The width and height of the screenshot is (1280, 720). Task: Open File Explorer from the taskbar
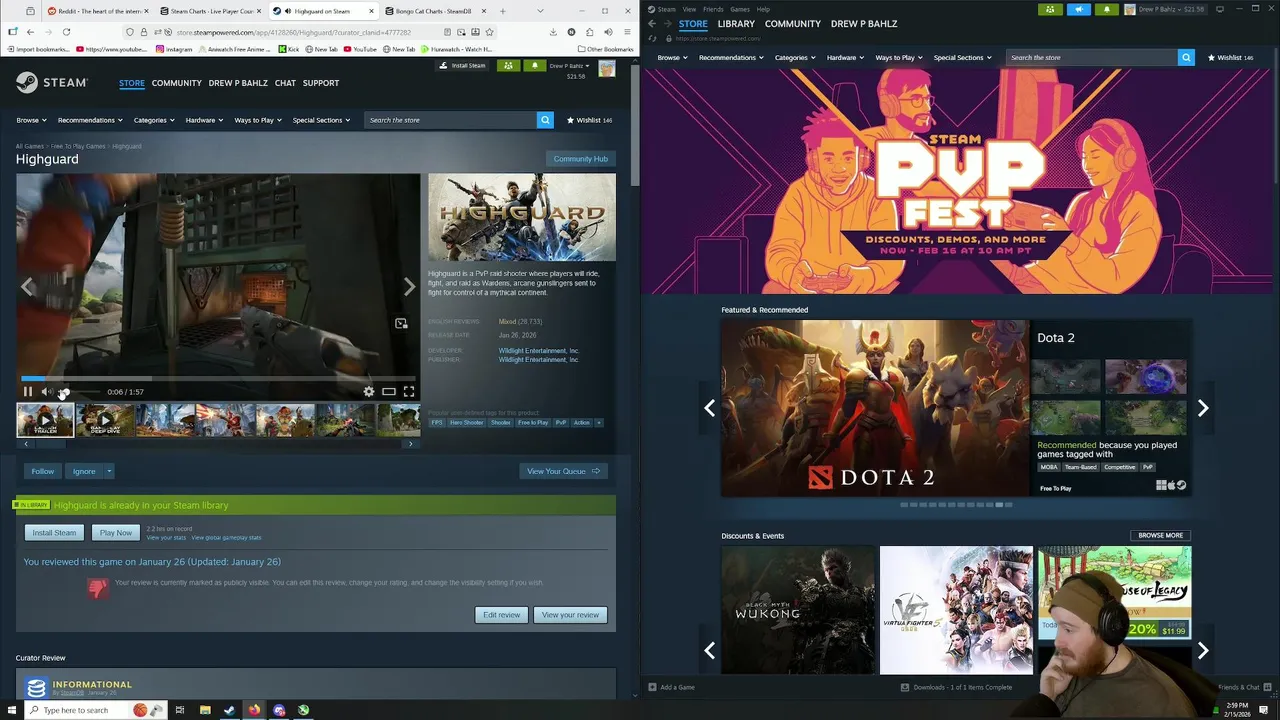(x=205, y=710)
